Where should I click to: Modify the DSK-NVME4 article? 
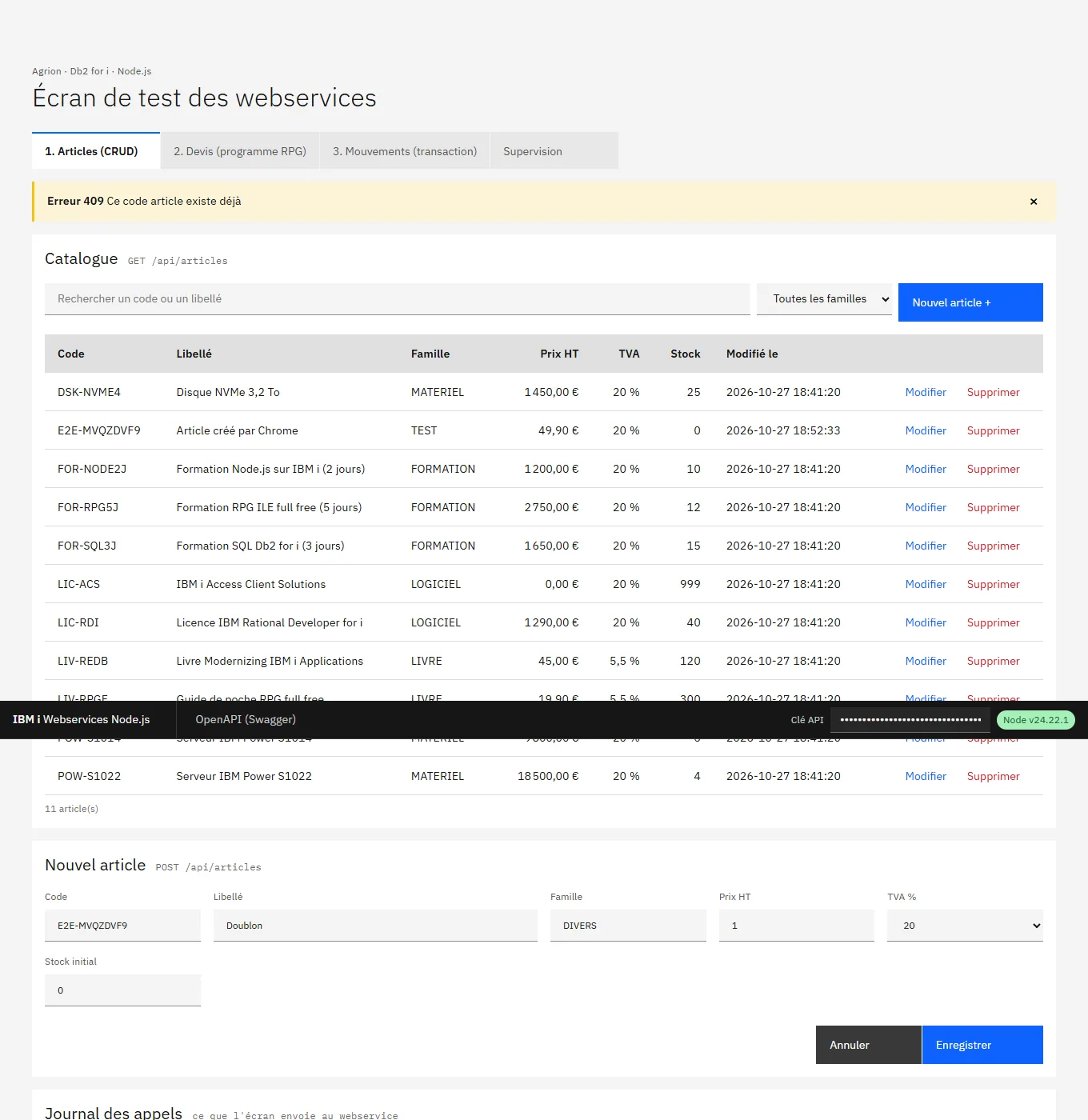tap(926, 392)
